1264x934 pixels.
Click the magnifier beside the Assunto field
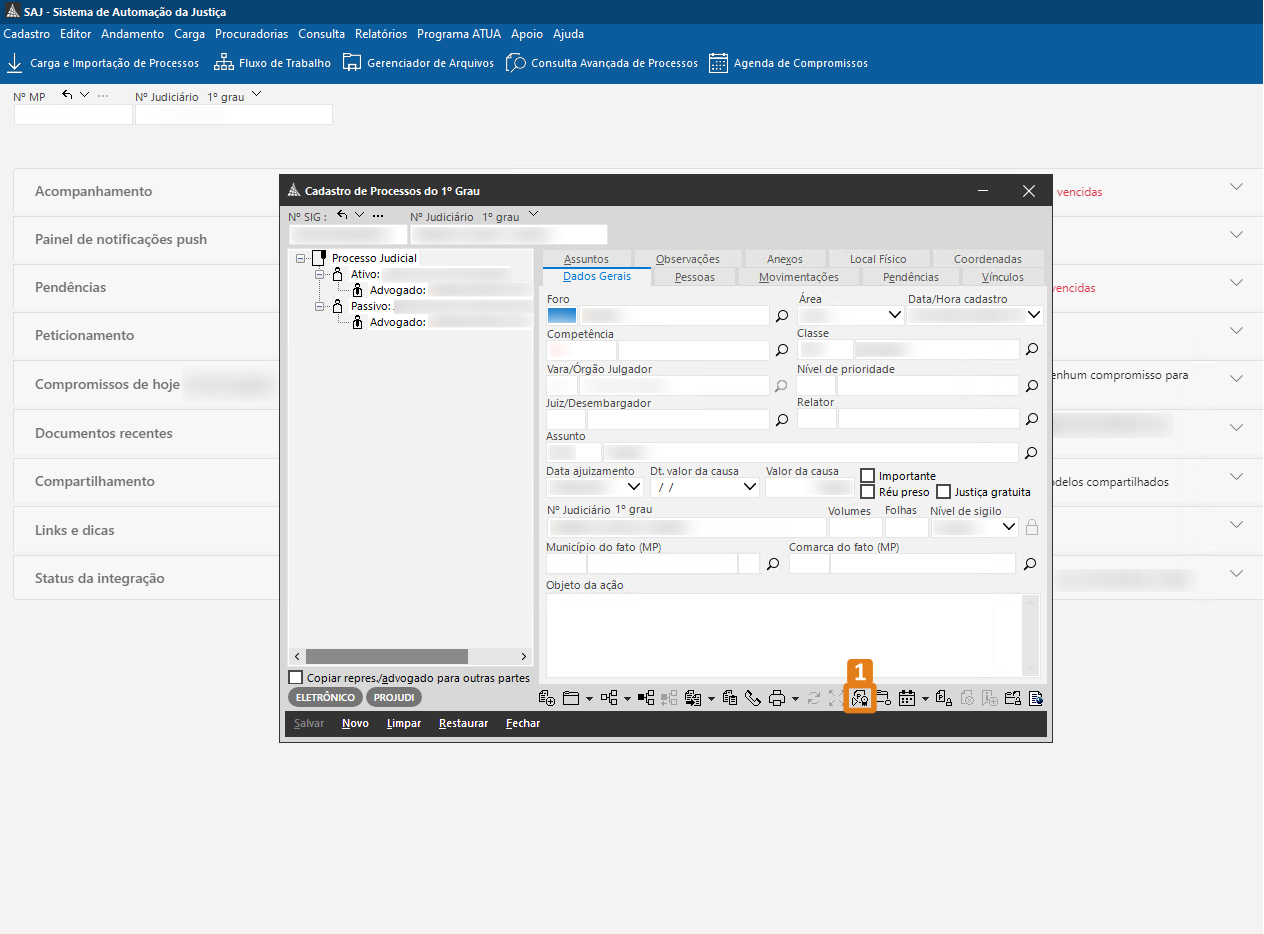point(1031,453)
